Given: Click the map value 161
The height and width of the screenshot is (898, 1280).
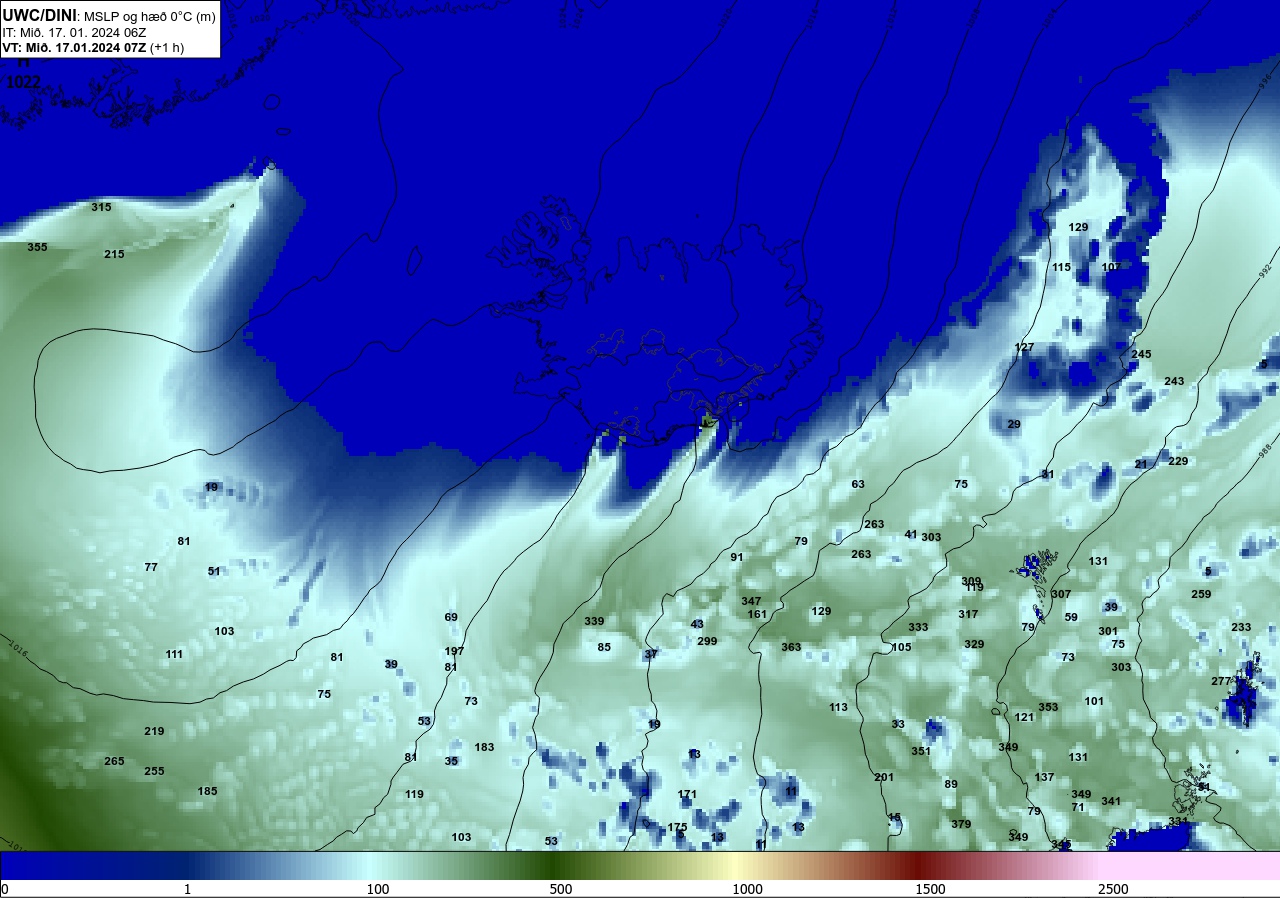Looking at the screenshot, I should click(x=757, y=614).
